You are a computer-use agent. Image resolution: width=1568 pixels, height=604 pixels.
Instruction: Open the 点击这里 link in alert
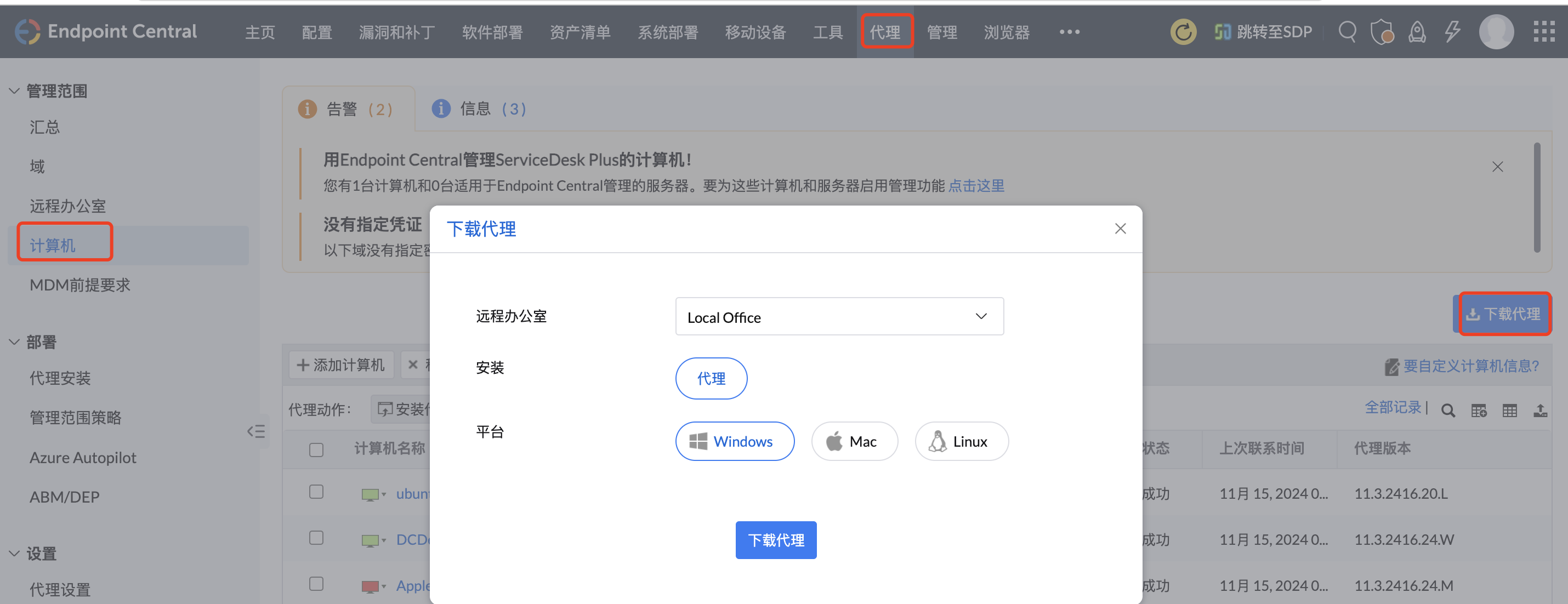976,185
